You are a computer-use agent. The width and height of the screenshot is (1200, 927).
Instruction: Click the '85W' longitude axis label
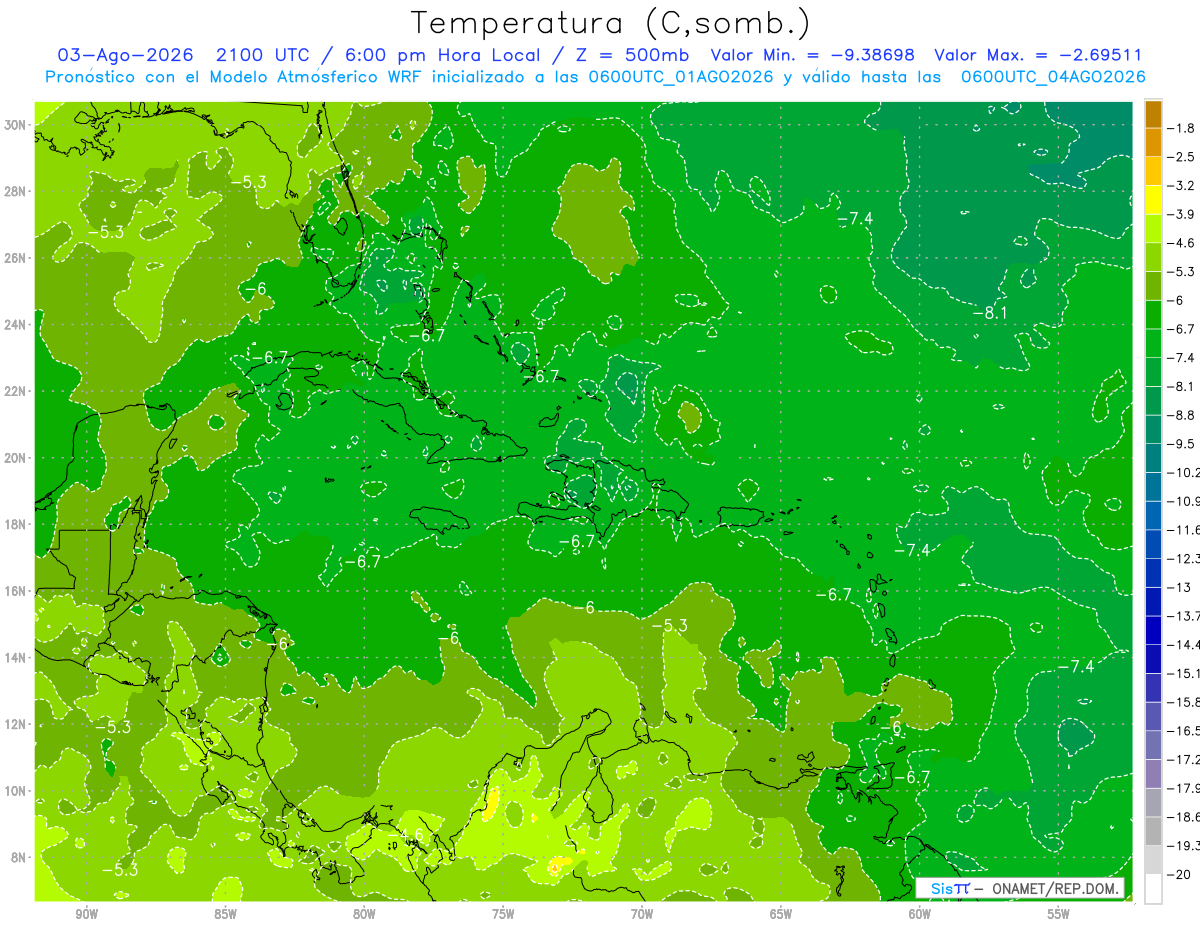[x=225, y=914]
